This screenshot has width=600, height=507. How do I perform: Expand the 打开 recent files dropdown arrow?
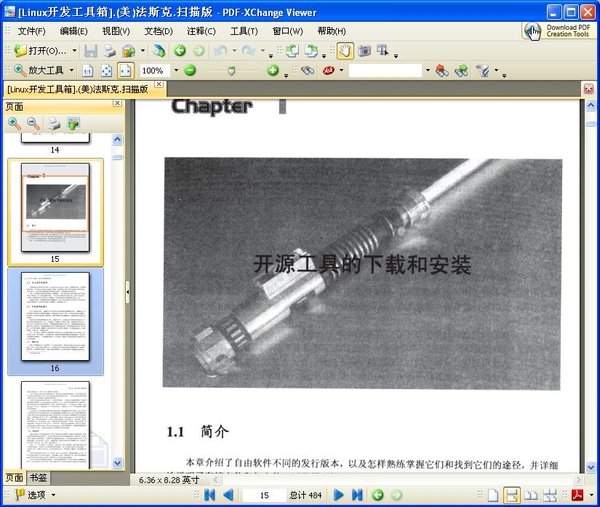(74, 51)
